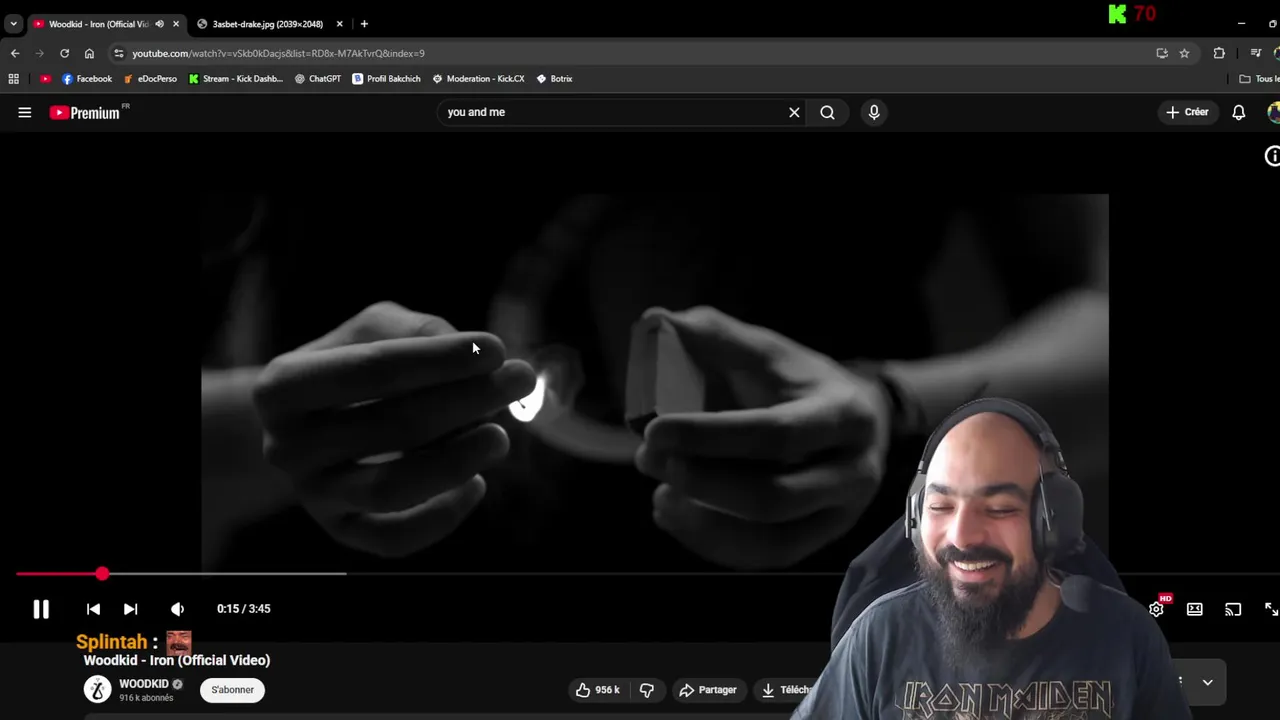Screen dimensions: 1280x720
Task: Open the Botrix bookmark
Action: coord(554,79)
